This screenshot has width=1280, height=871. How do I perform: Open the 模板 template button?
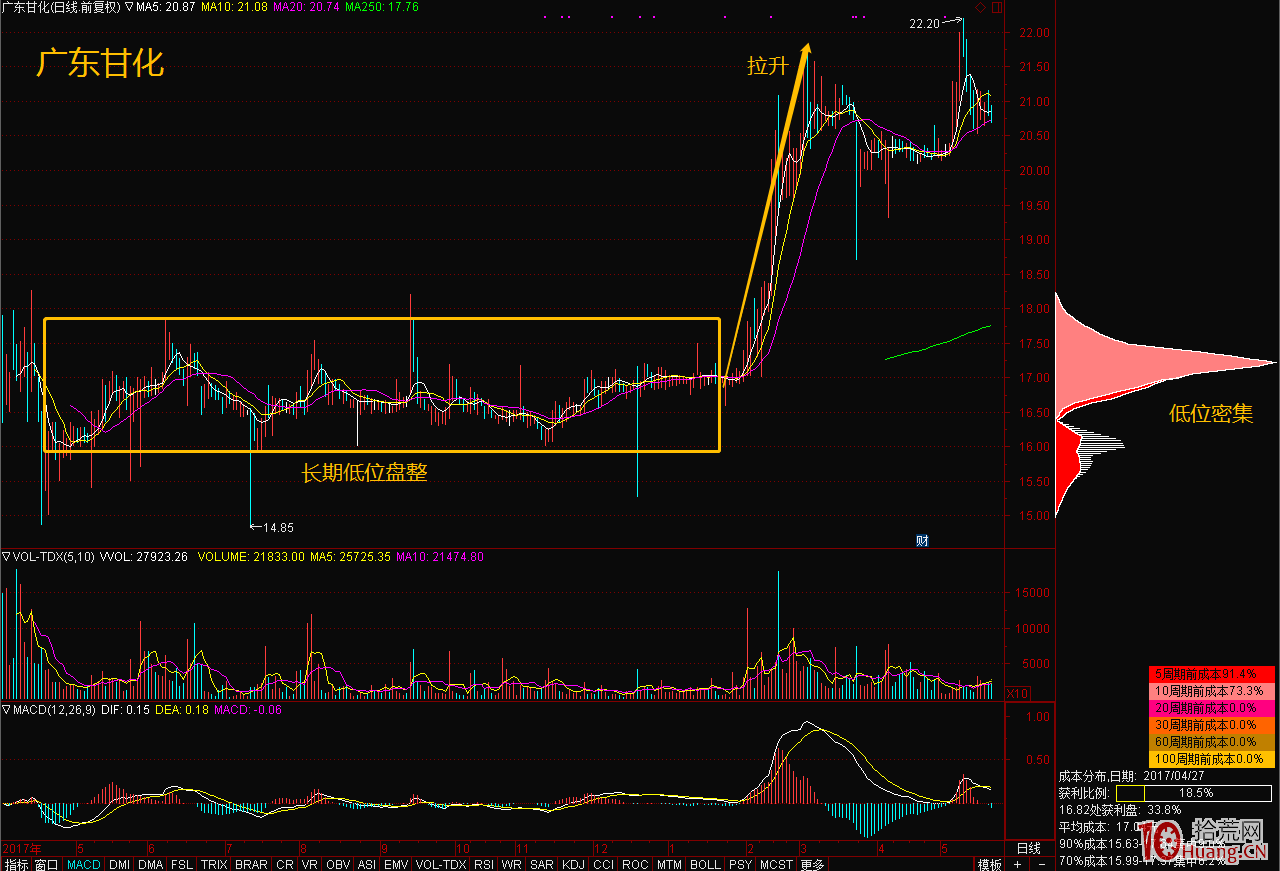click(989, 864)
